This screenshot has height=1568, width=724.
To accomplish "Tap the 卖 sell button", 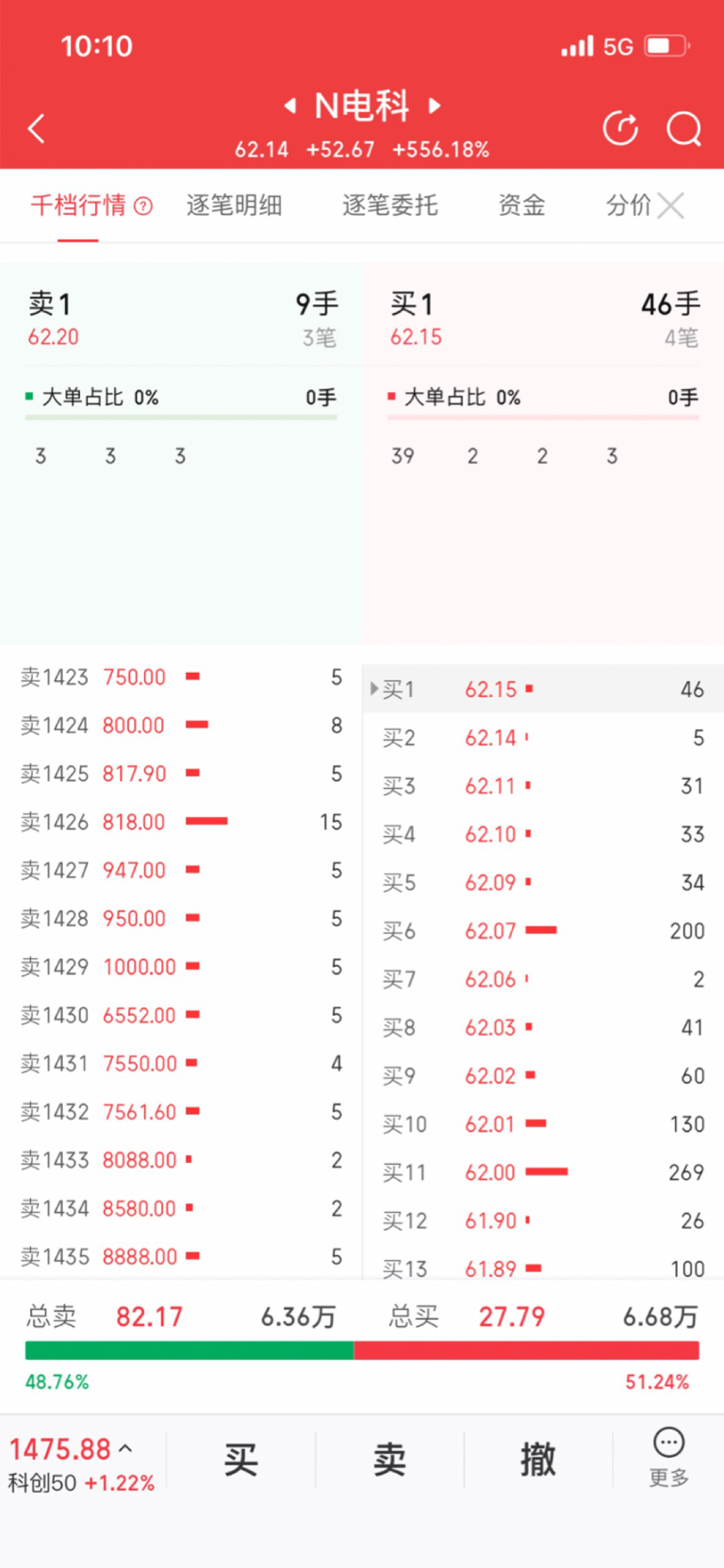I will (389, 1460).
